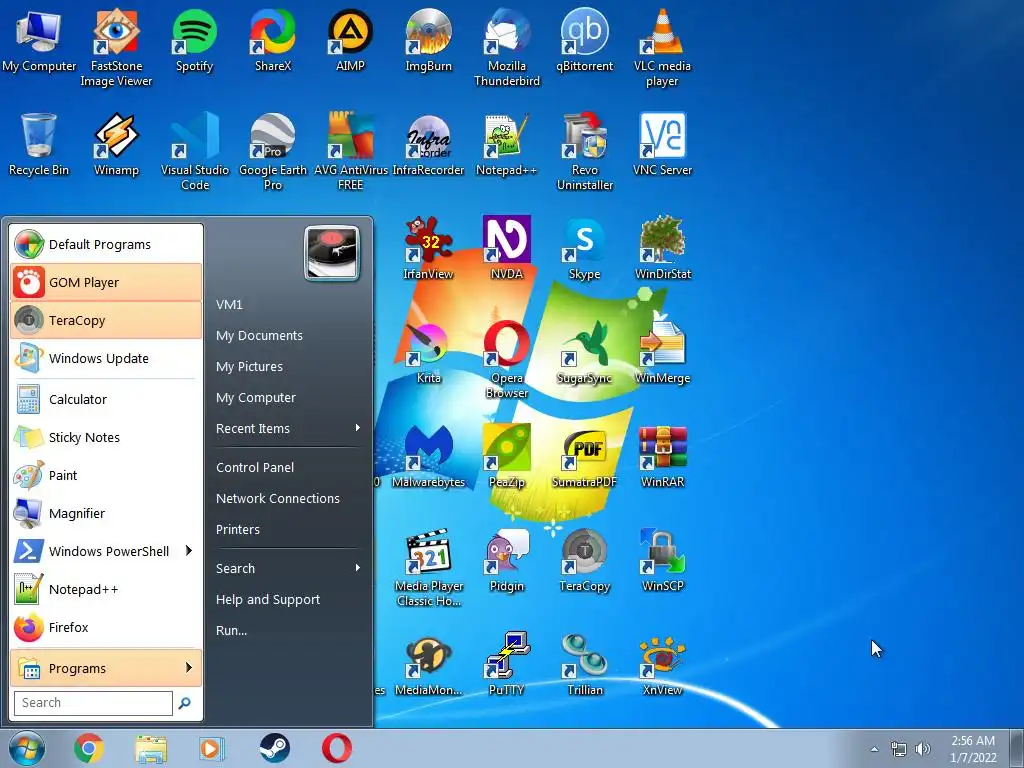Expand the Programs submenu in Start menu
This screenshot has width=1024, height=768.
[106, 668]
